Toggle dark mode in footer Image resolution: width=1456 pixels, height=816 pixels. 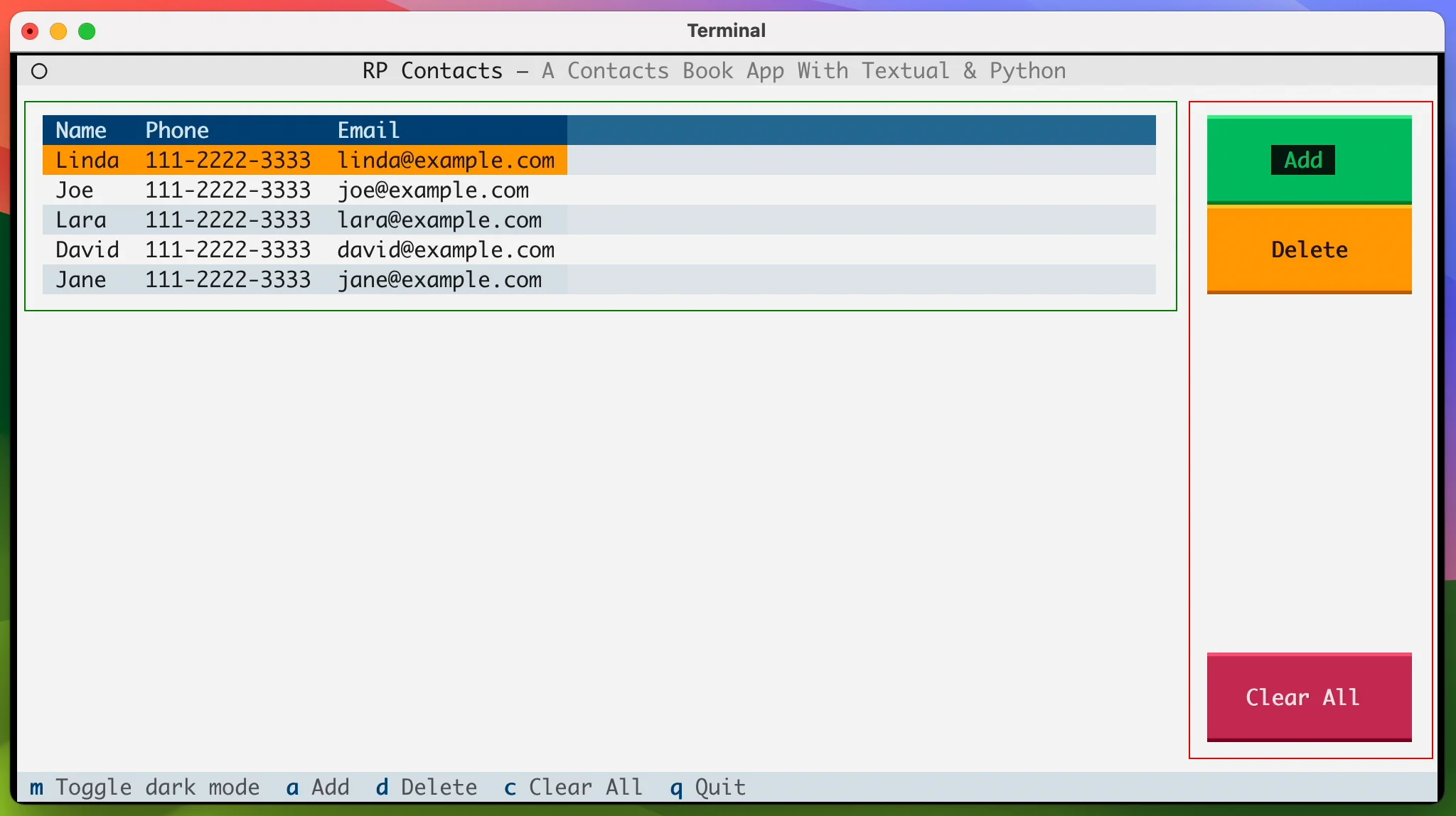[144, 787]
